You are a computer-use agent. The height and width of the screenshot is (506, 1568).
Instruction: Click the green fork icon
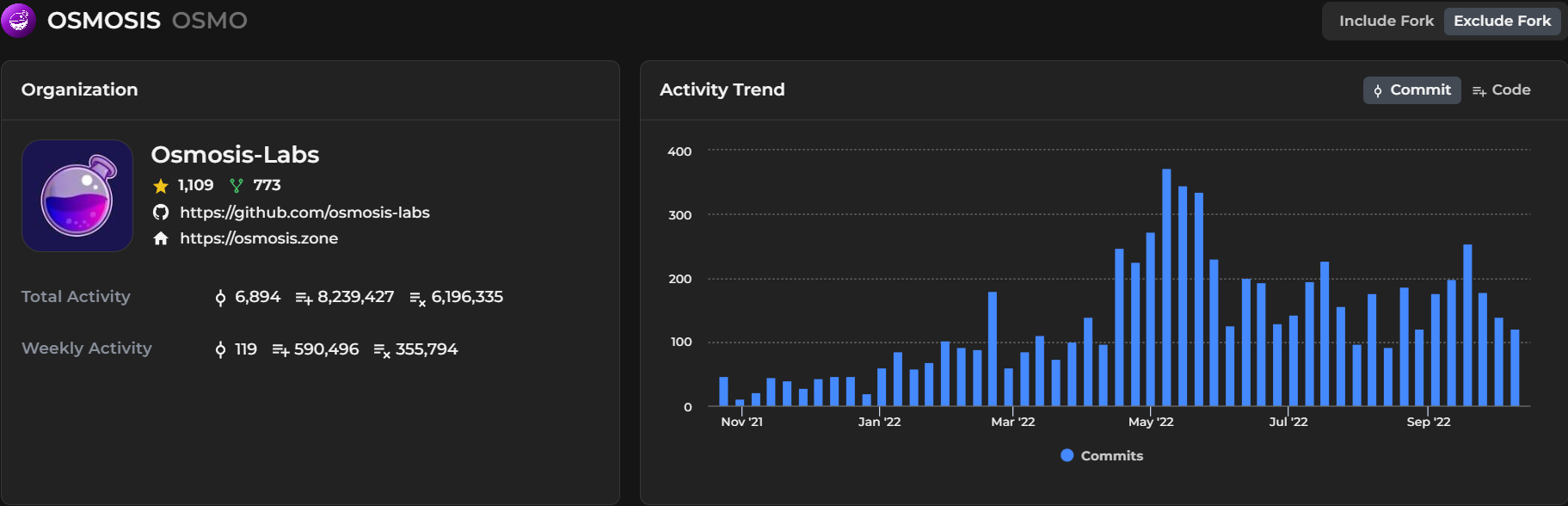click(237, 186)
